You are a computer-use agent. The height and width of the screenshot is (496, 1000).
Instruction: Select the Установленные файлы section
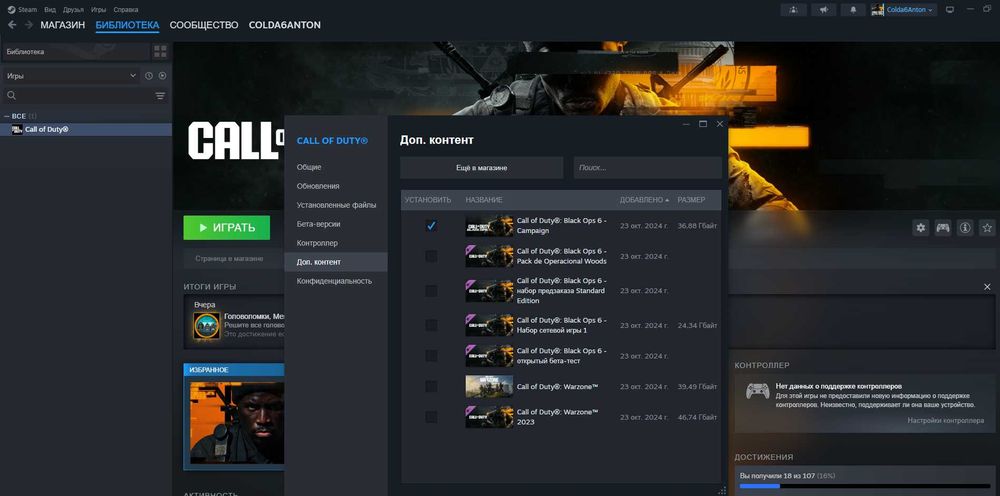click(x=335, y=205)
